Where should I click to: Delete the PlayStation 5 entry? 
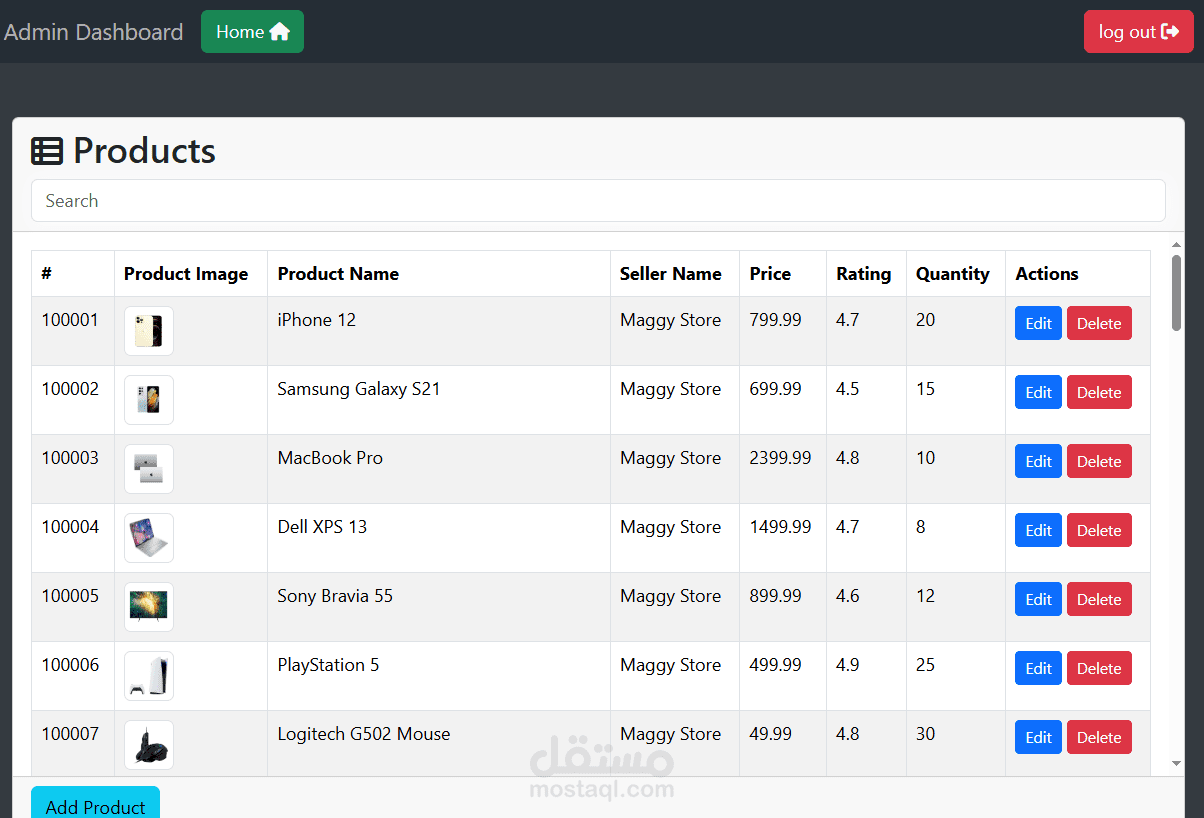tap(1099, 669)
